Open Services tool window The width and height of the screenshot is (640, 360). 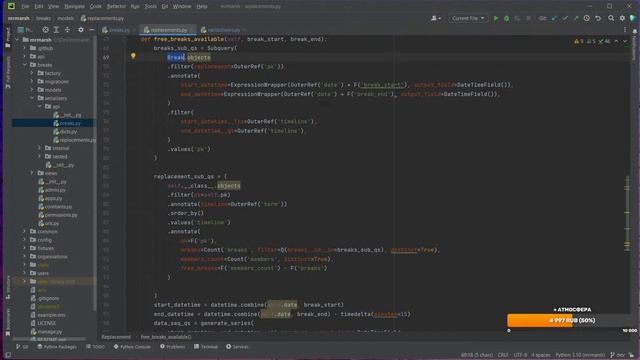(x=238, y=347)
